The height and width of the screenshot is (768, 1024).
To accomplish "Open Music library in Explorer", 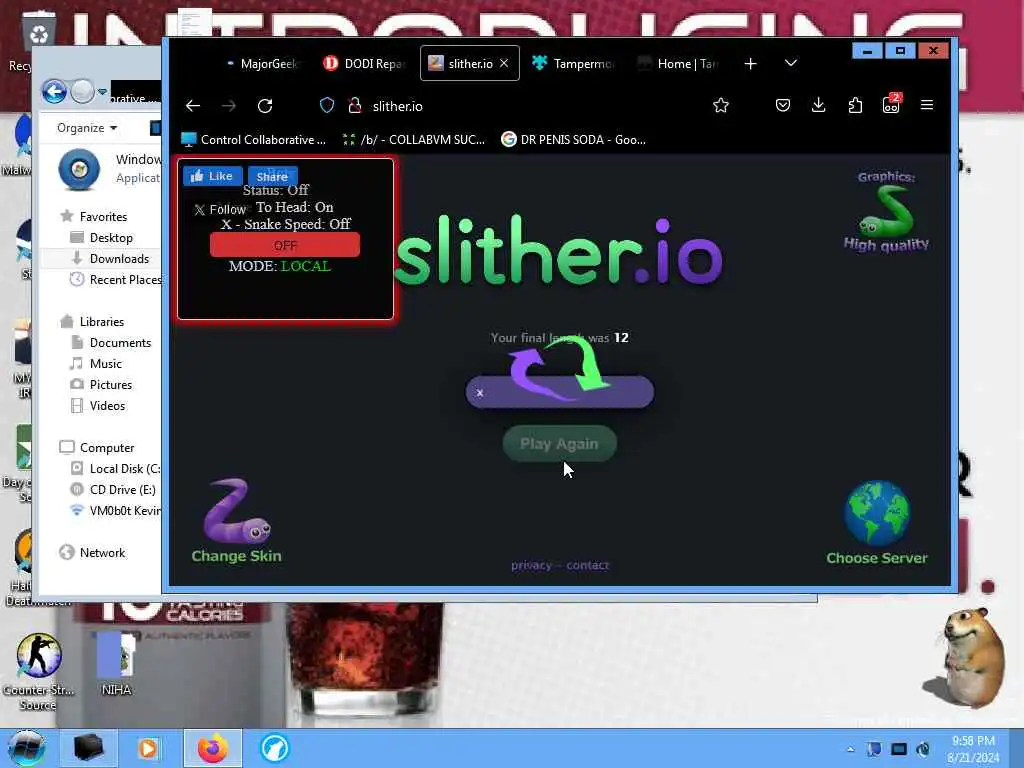I will click(96, 364).
